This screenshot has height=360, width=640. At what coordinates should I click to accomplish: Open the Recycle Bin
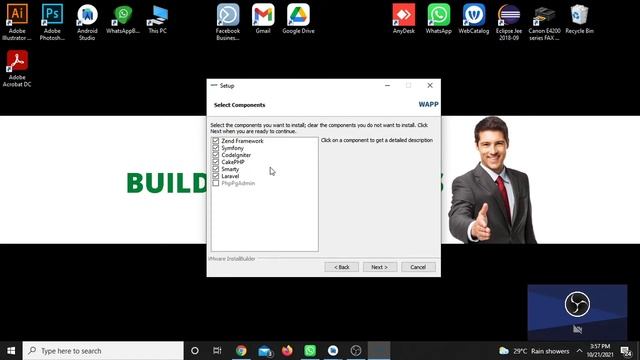(579, 19)
